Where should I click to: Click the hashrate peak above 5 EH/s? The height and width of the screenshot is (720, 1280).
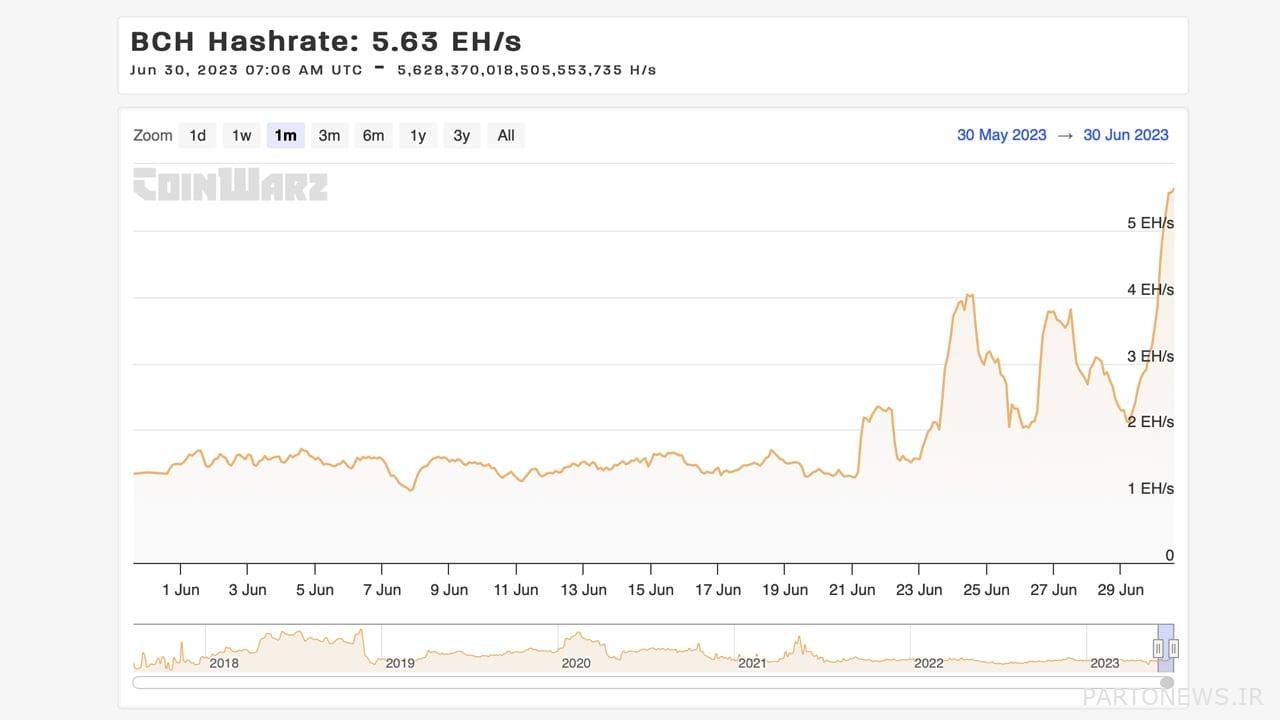(x=1172, y=189)
